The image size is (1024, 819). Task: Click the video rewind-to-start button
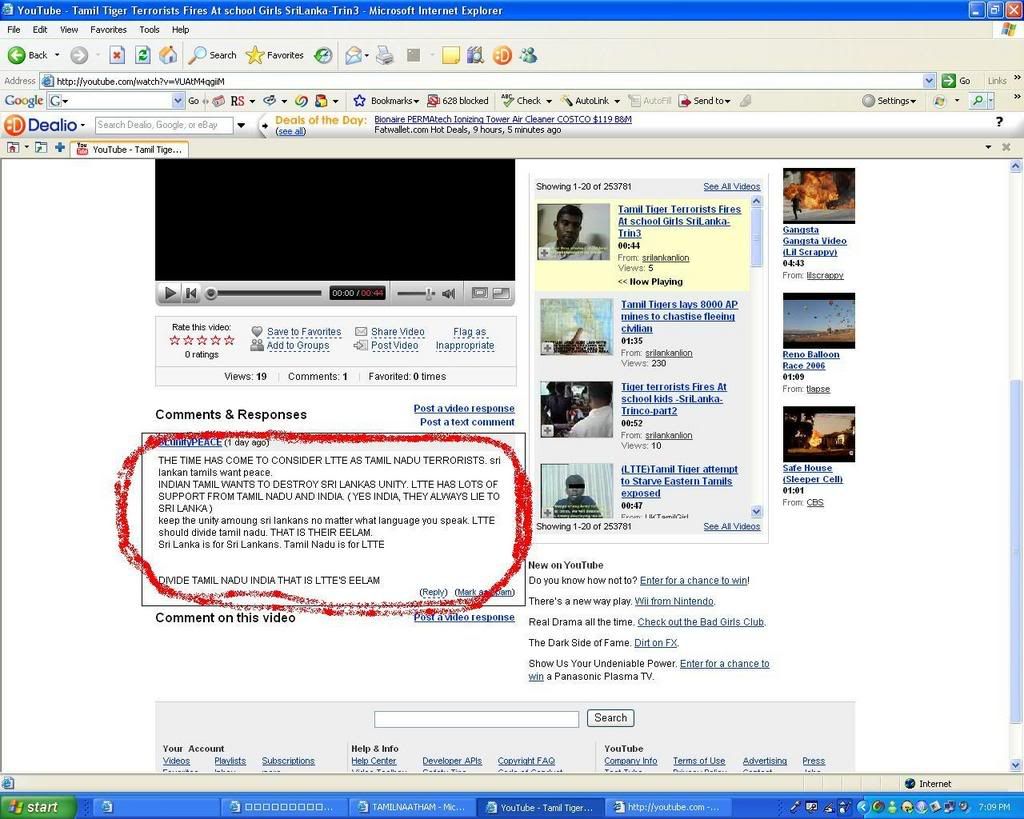[192, 293]
